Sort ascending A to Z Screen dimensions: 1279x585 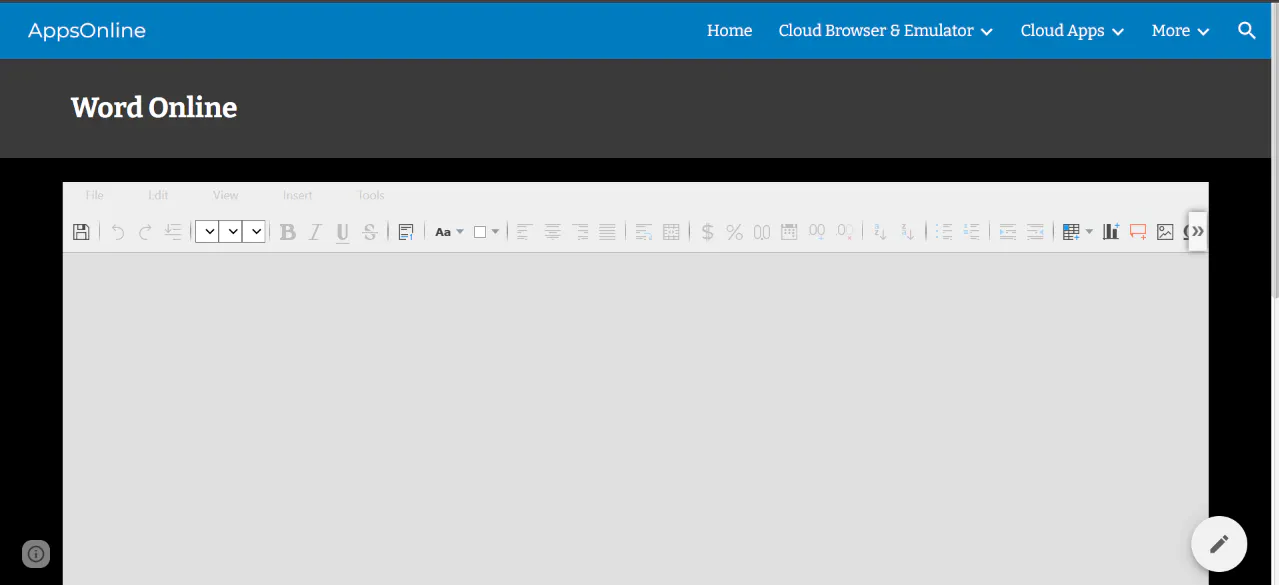(880, 232)
